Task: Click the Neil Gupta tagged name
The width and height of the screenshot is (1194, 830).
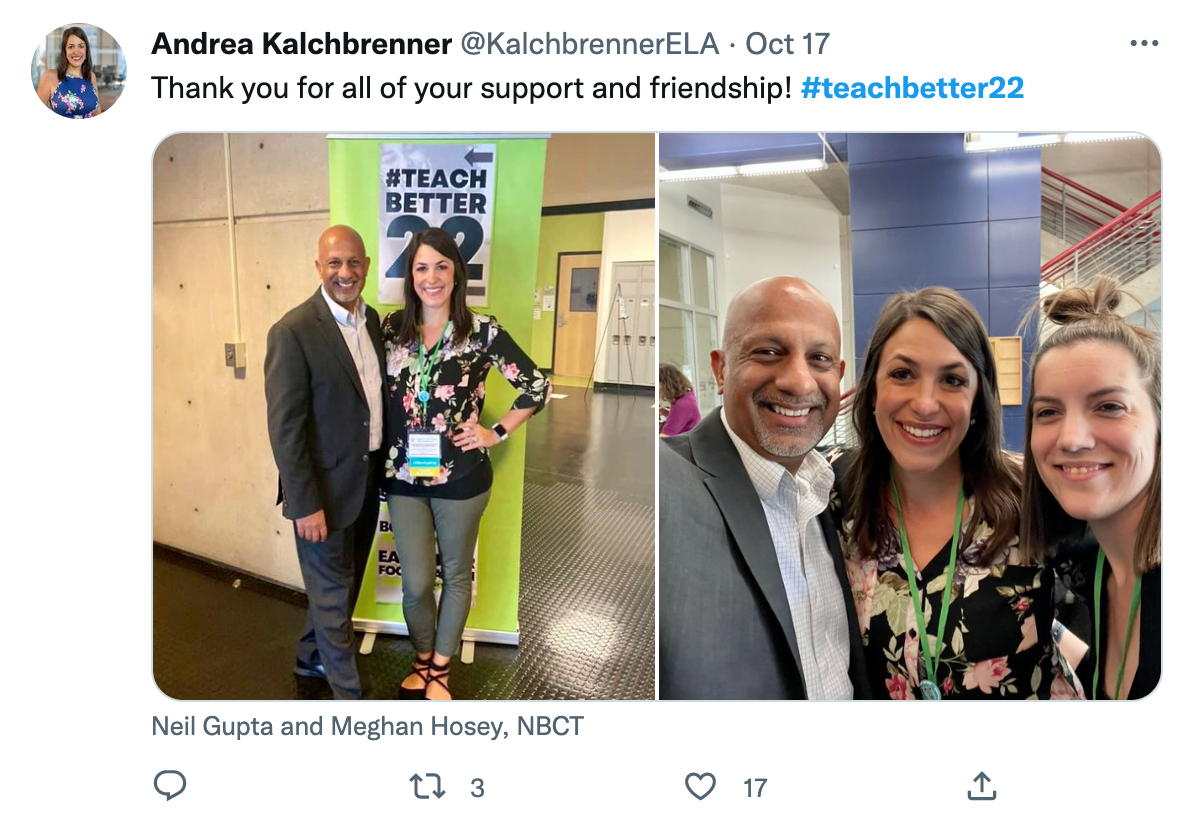Action: tap(212, 726)
